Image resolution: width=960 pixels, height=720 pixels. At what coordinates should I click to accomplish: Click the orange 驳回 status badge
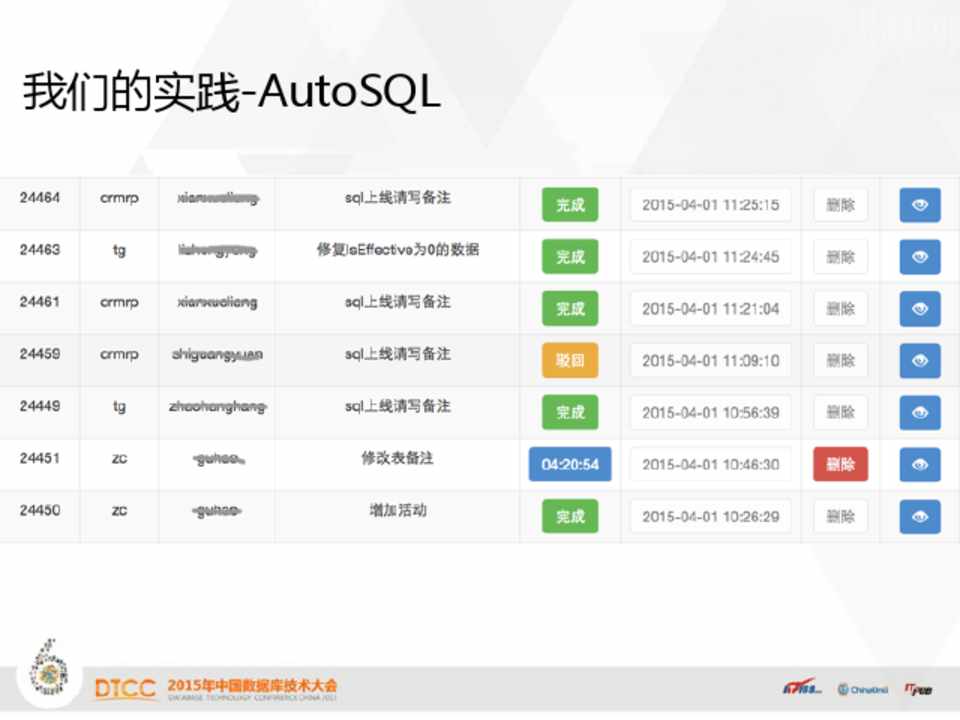[570, 361]
